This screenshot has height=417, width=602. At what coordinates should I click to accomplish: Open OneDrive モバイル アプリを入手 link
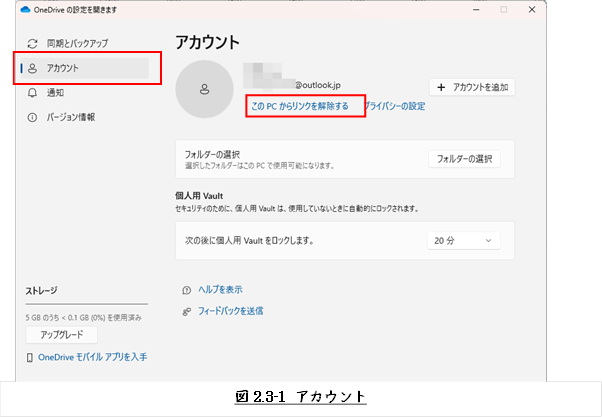93,357
